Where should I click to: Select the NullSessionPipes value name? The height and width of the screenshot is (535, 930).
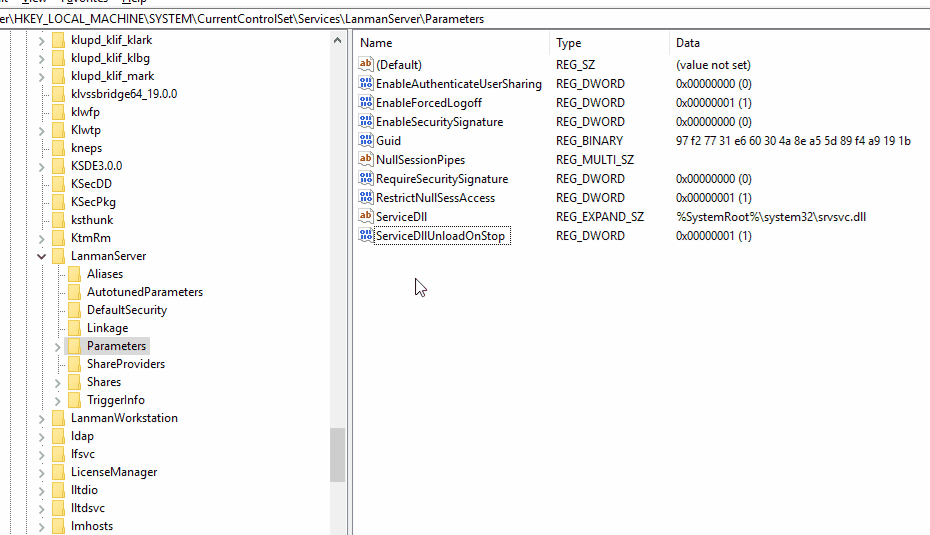pos(421,160)
